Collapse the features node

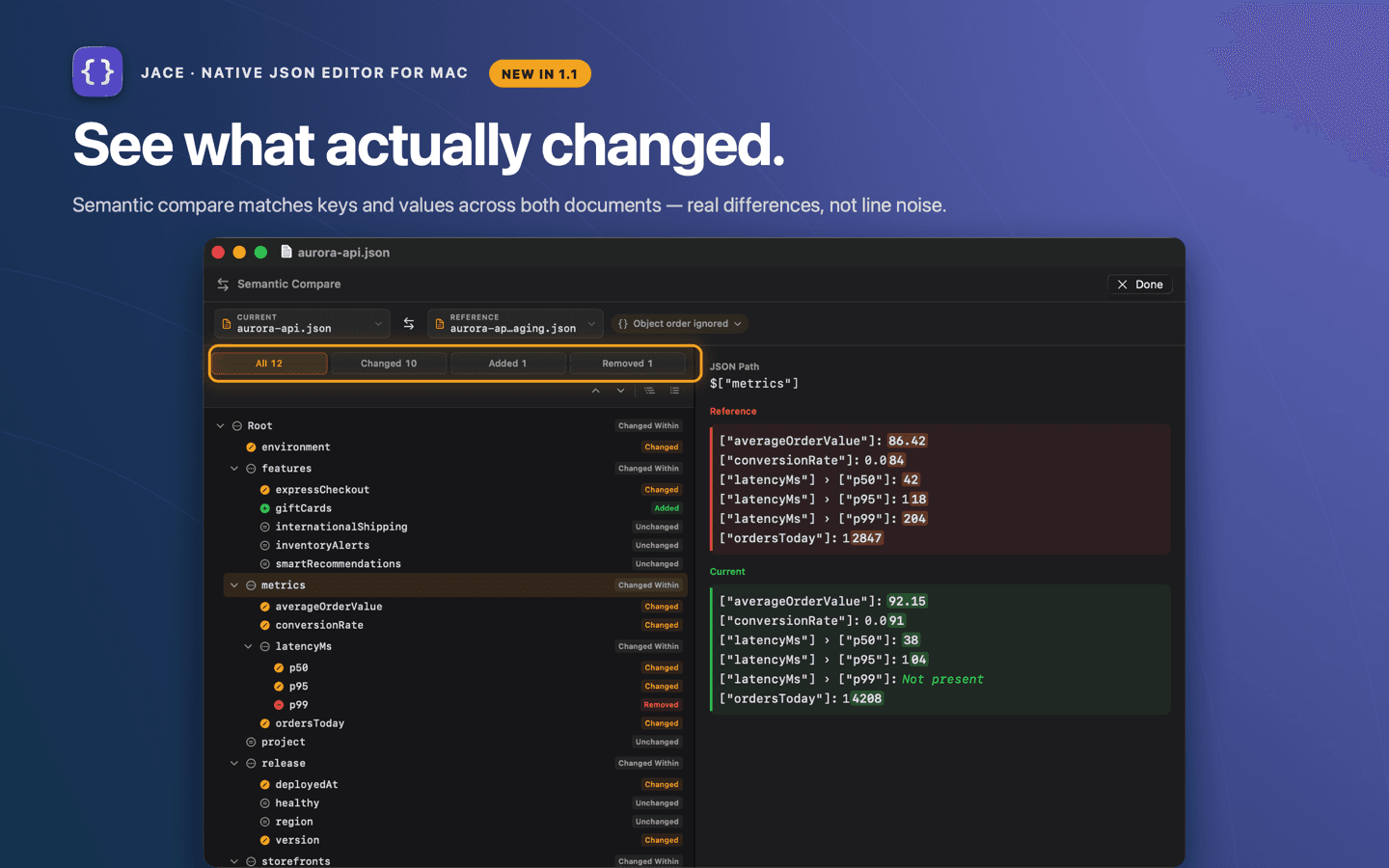point(234,469)
